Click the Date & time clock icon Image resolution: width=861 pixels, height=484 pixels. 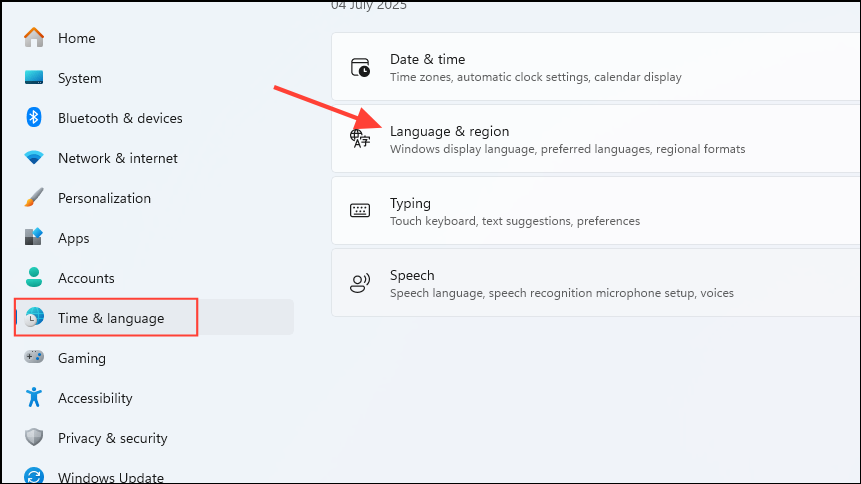tap(360, 68)
